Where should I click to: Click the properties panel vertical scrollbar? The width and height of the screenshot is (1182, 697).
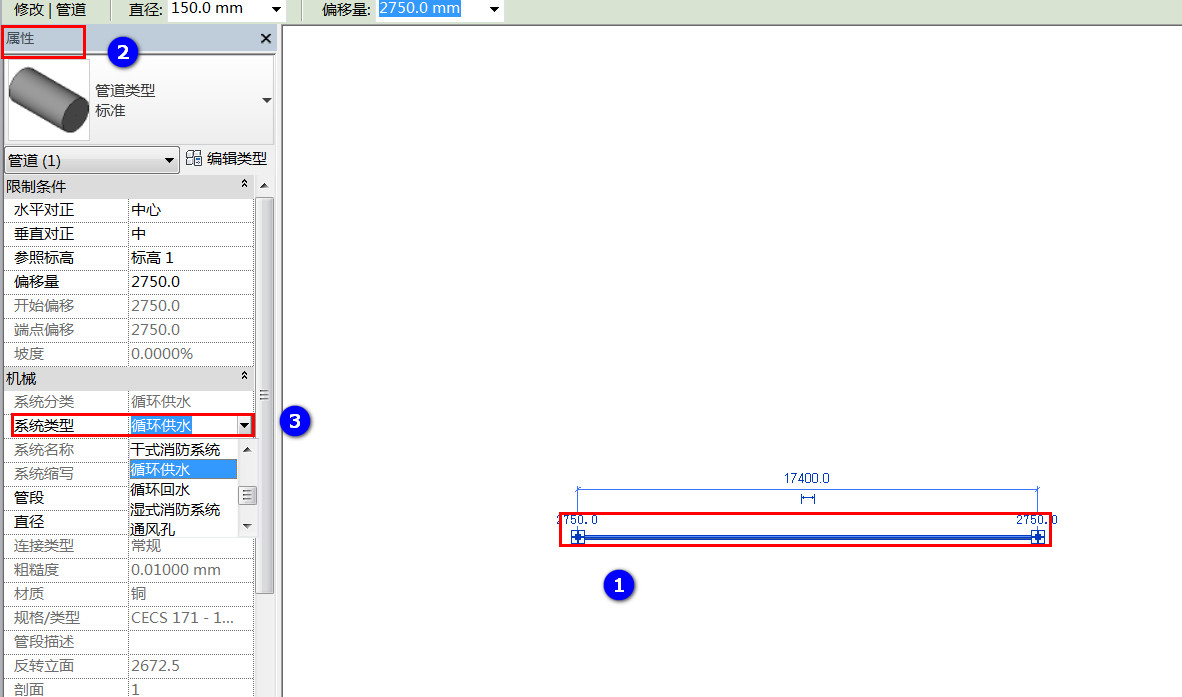point(265,395)
